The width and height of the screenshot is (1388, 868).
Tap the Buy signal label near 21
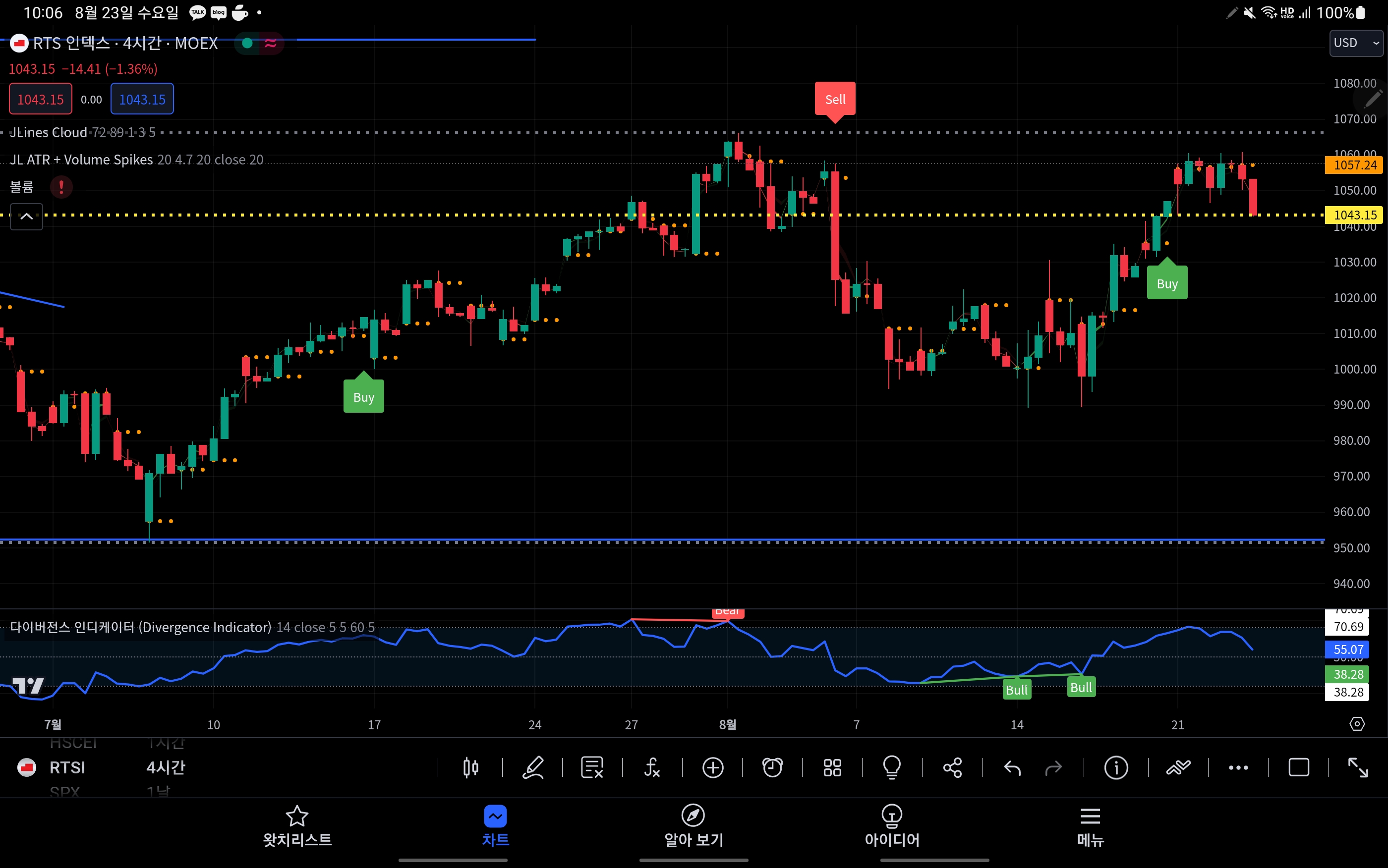click(1167, 283)
